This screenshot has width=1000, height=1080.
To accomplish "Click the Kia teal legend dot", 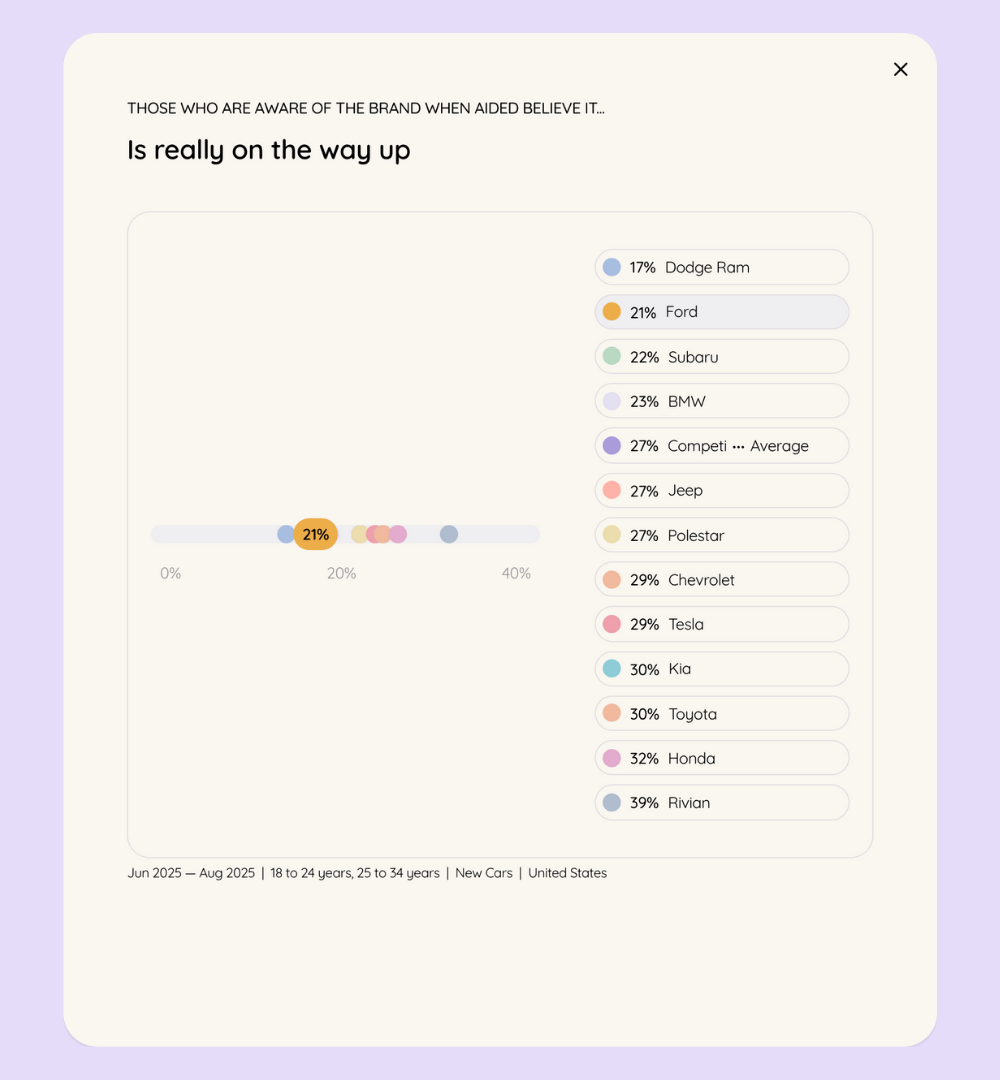I will click(612, 669).
